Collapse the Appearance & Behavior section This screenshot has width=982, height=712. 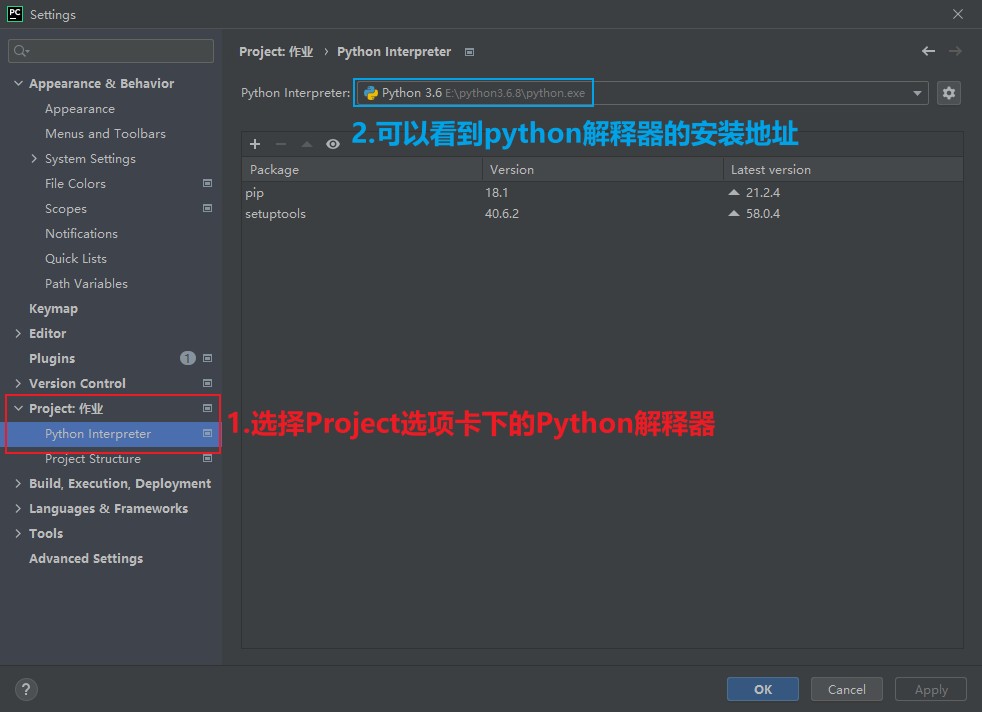pos(18,83)
